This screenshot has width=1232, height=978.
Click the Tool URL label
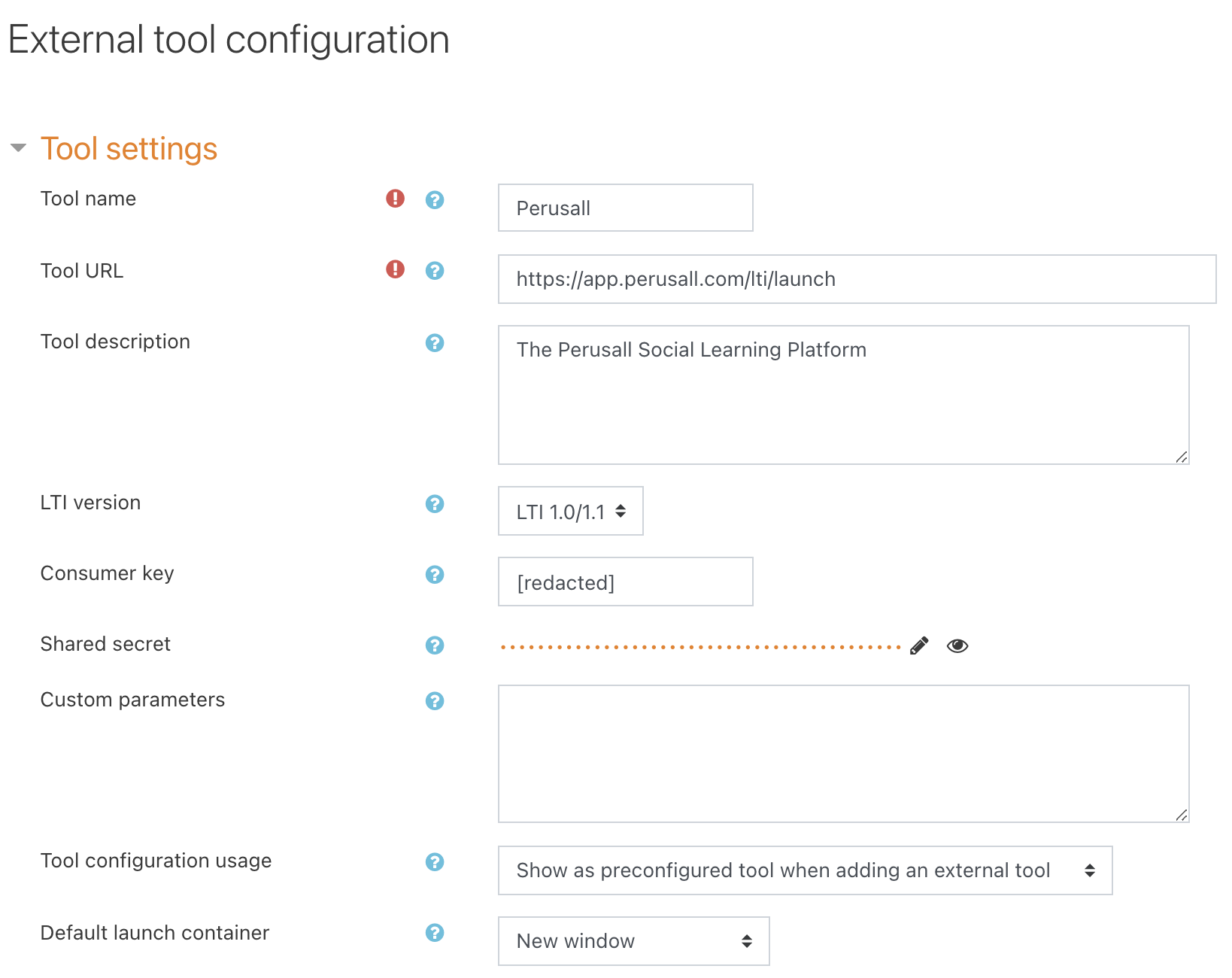[82, 271]
